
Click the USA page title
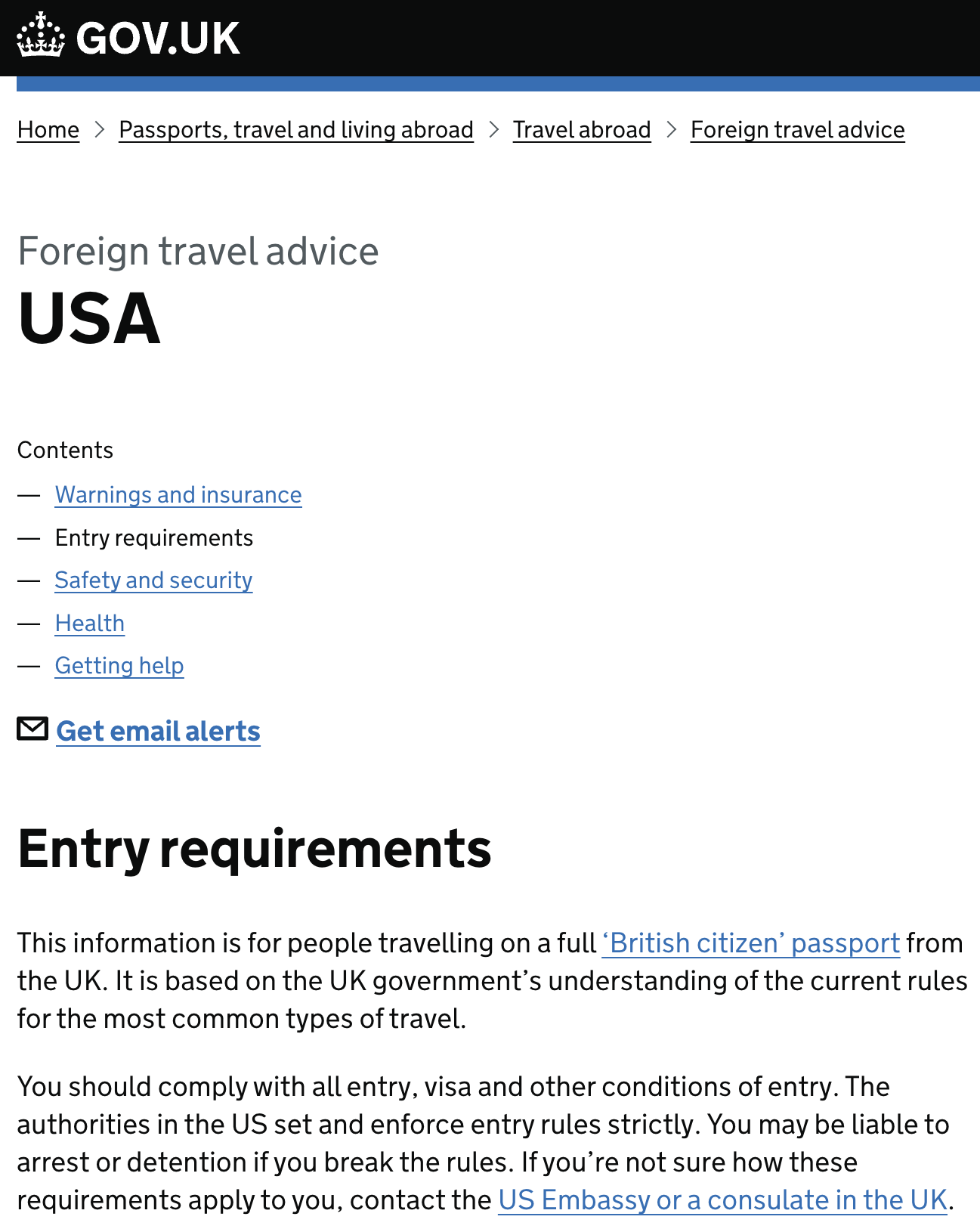[x=89, y=318]
